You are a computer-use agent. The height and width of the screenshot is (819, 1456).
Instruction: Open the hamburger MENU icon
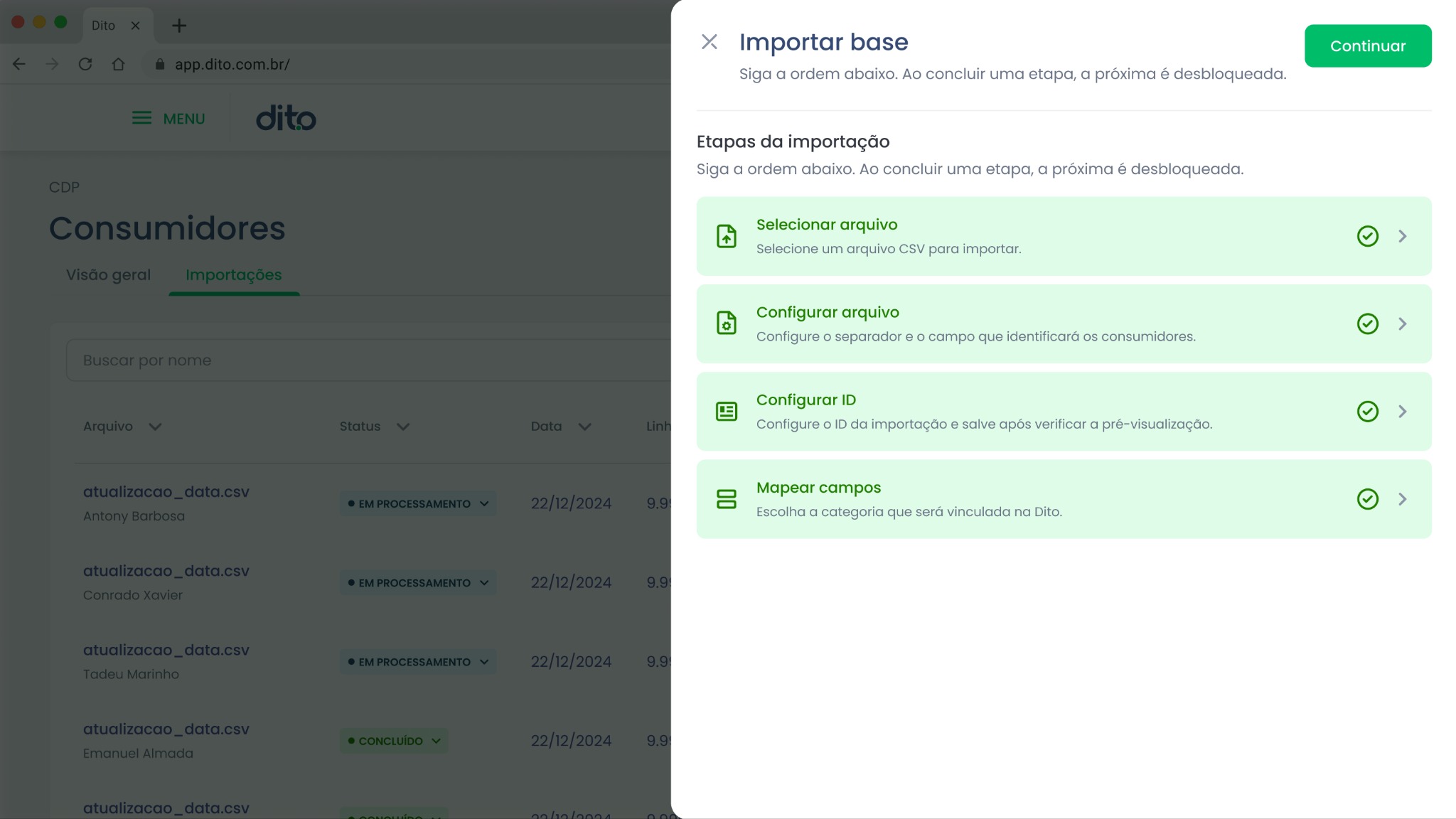pos(141,118)
